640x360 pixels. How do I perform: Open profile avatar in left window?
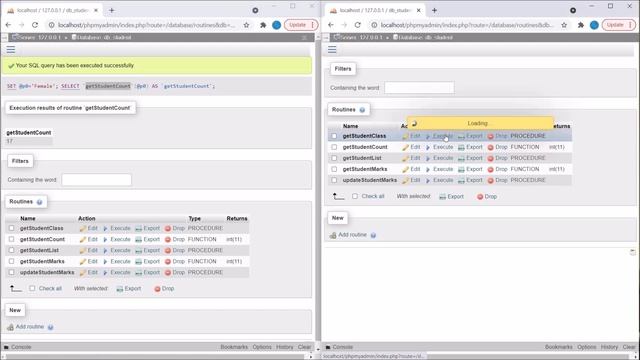coord(276,25)
